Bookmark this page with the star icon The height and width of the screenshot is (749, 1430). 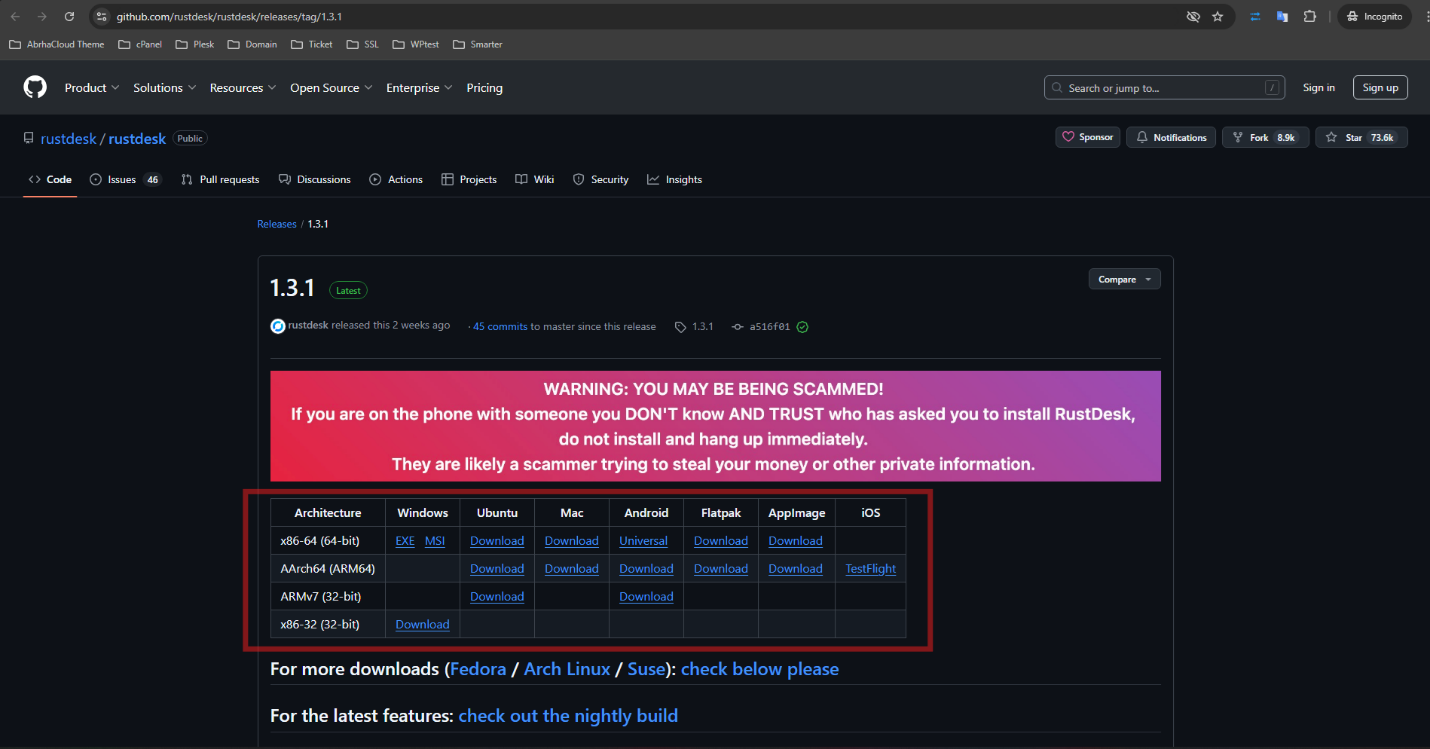pyautogui.click(x=1217, y=17)
